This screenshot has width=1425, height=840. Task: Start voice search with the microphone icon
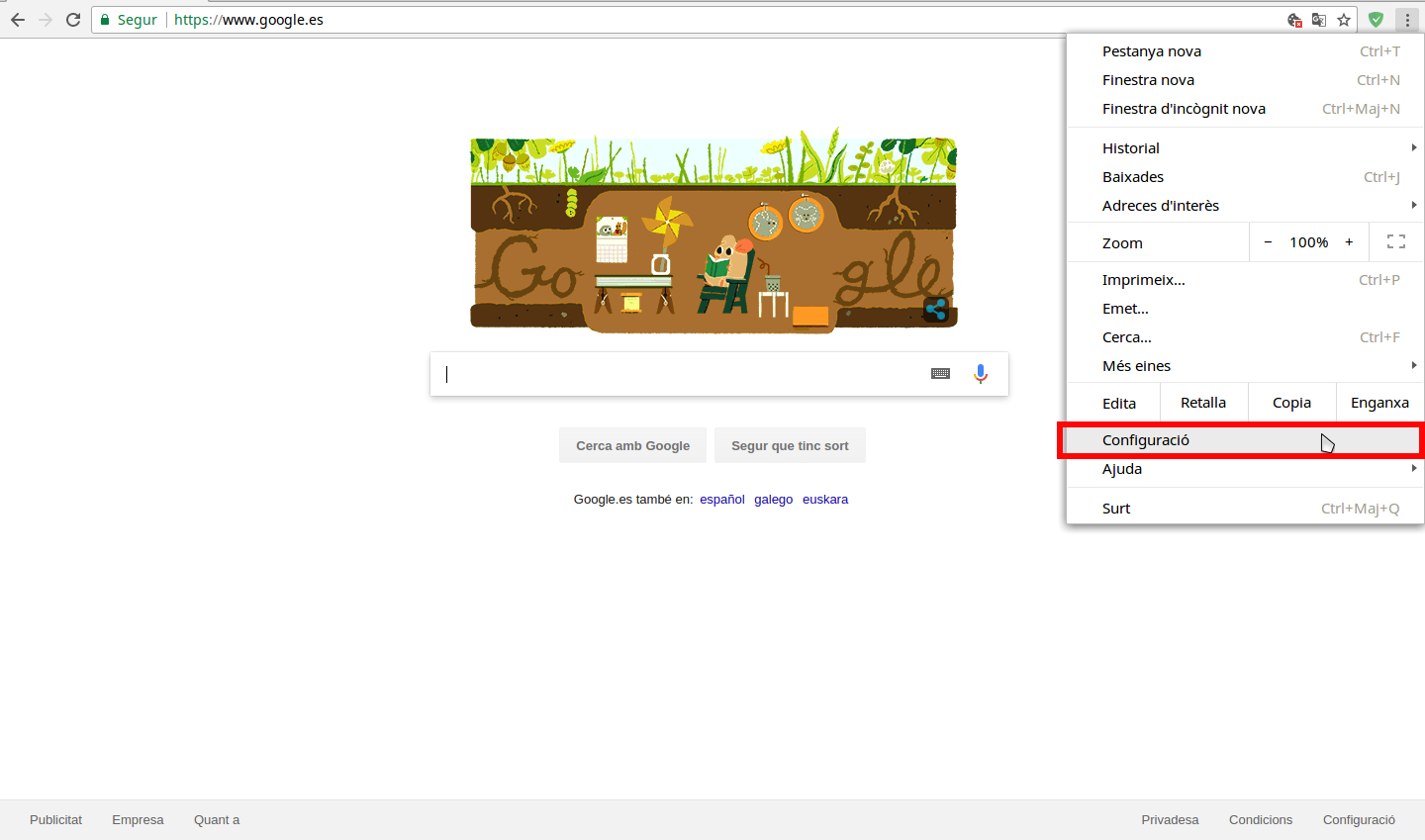(x=980, y=374)
